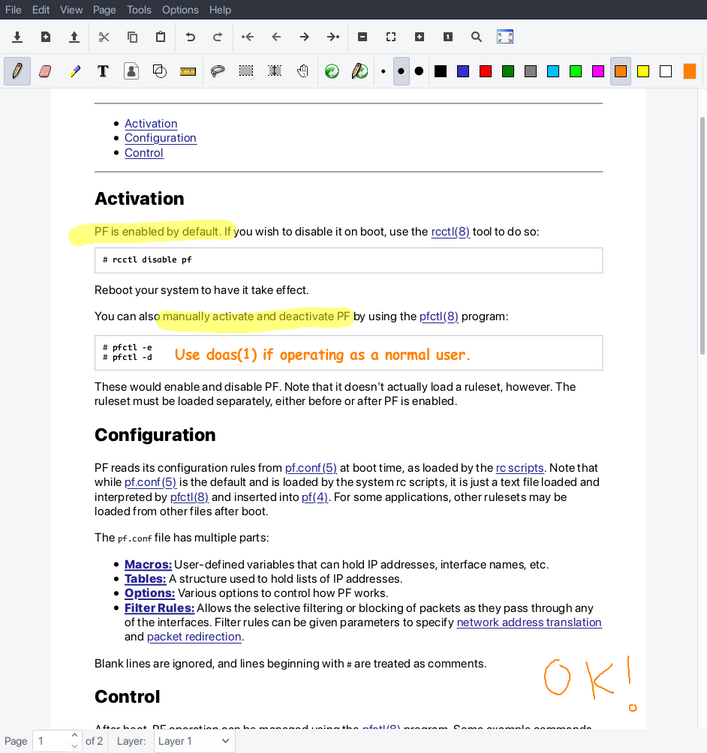Choose the rectangle selection tool
The image size is (707, 753).
246,71
